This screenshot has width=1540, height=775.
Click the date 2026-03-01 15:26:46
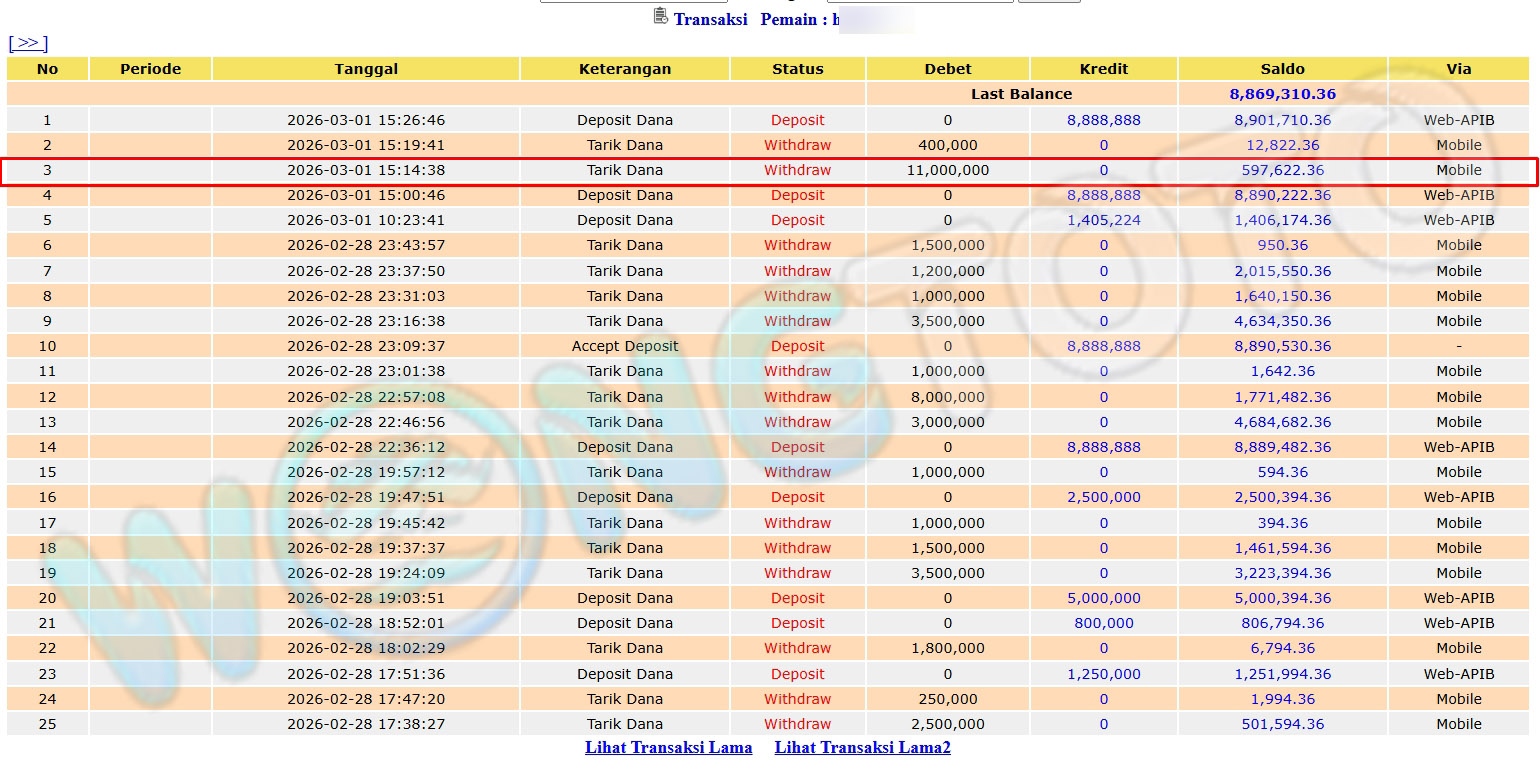366,120
